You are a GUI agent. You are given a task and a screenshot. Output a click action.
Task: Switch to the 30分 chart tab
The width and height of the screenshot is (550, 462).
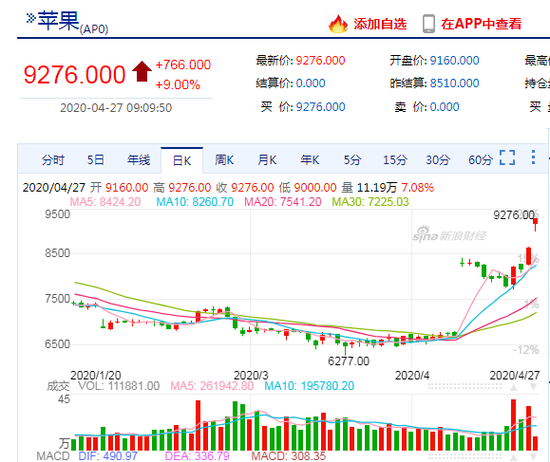tap(438, 160)
